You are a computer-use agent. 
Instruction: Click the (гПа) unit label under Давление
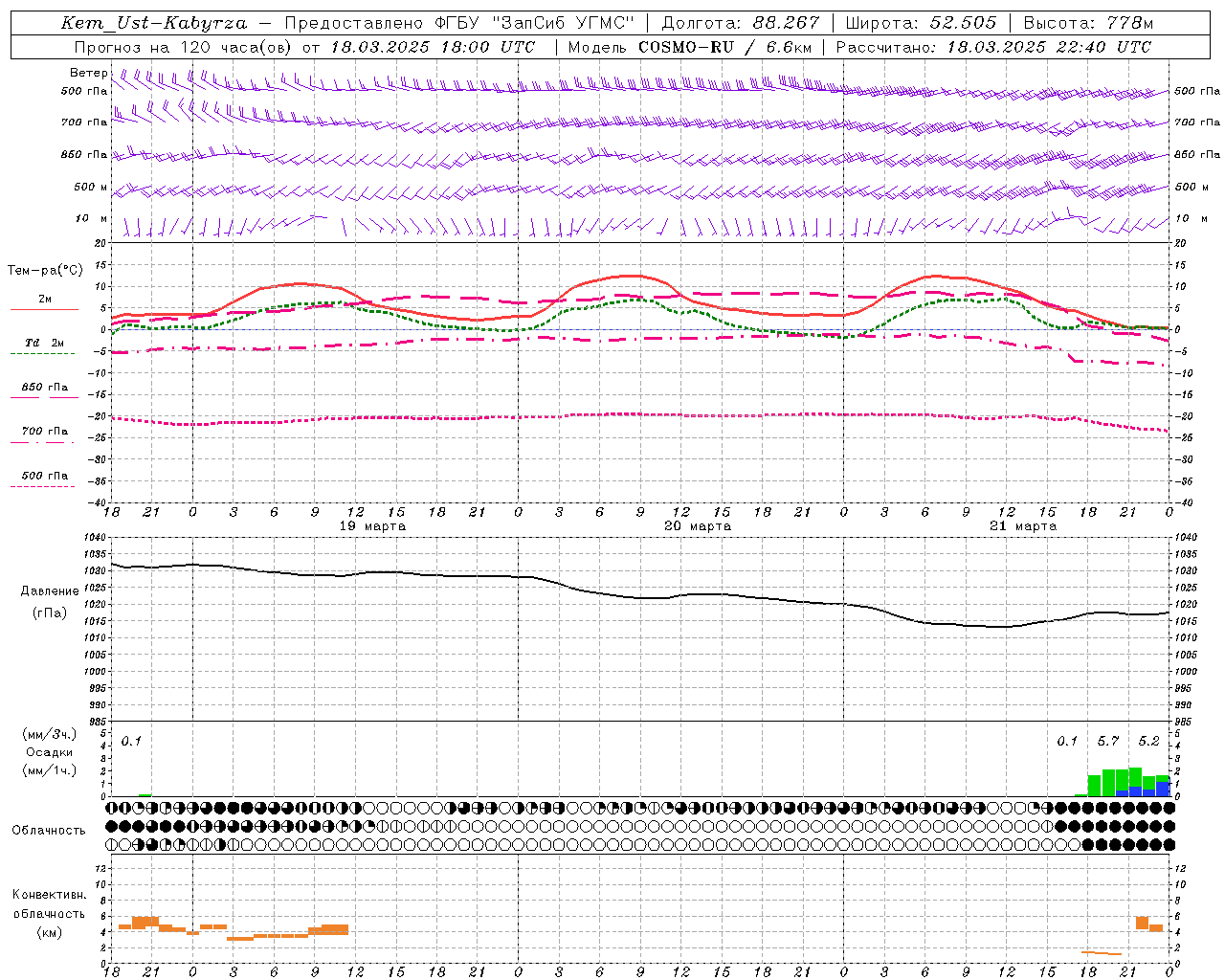tap(50, 613)
